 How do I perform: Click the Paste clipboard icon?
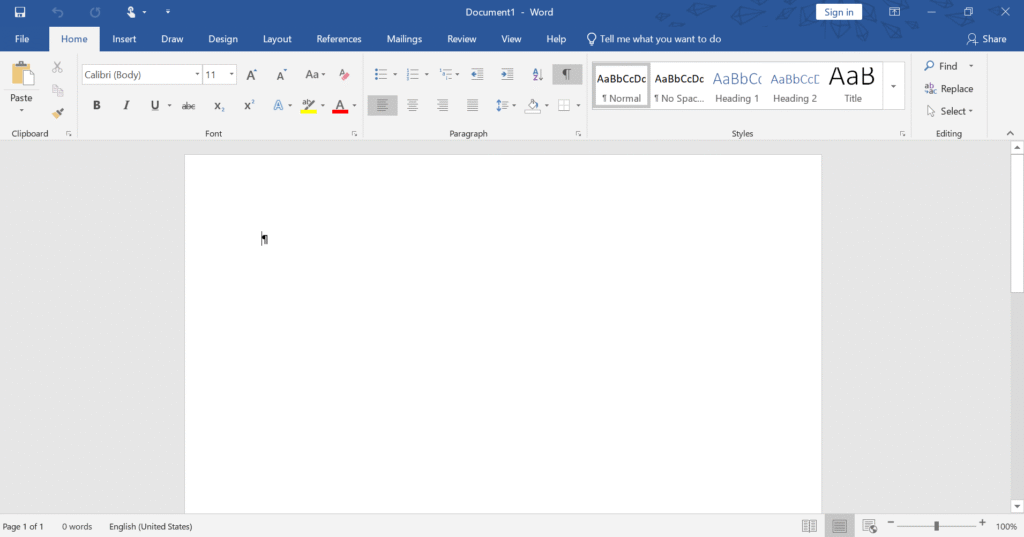22,74
